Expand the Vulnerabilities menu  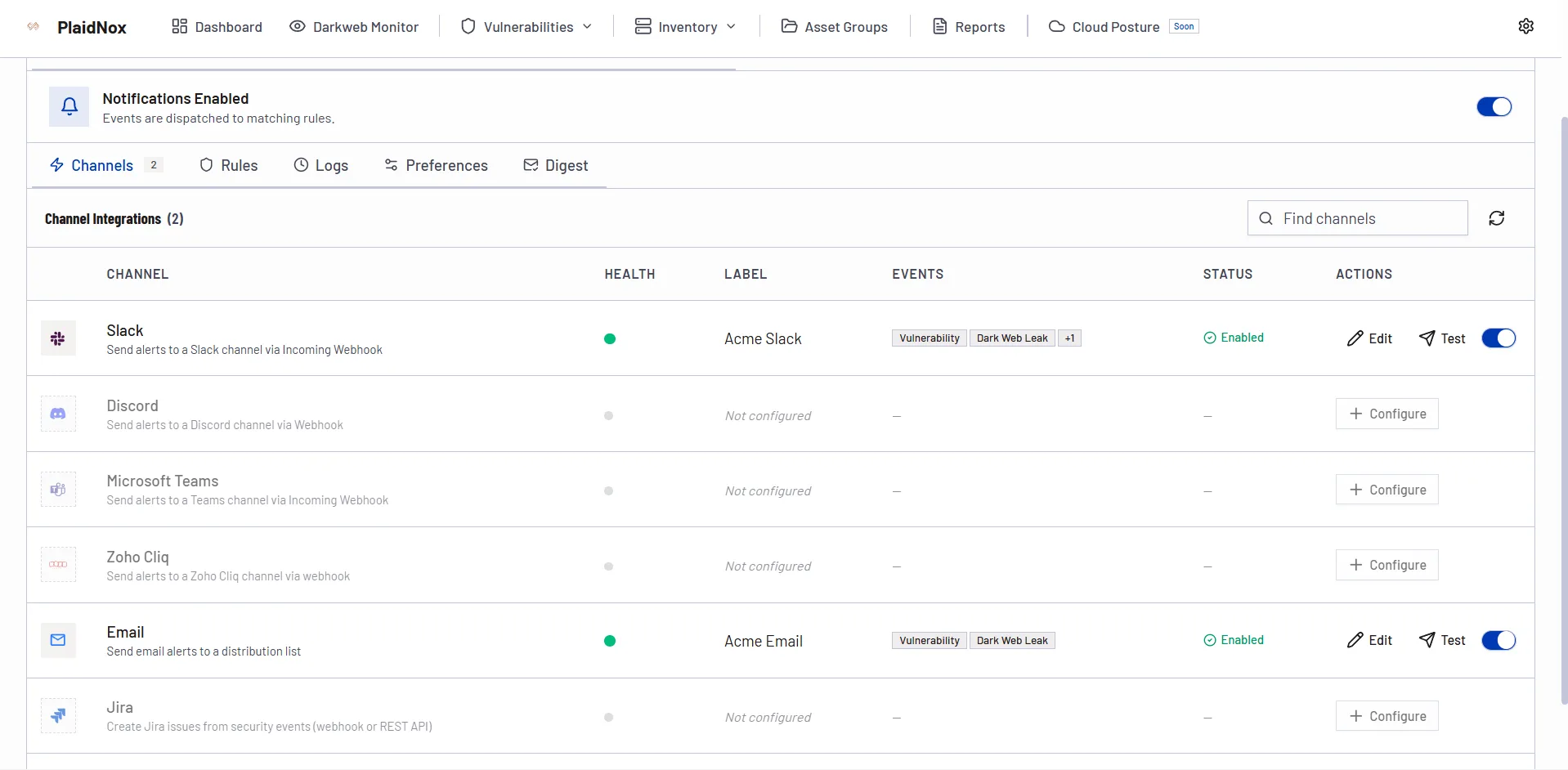[x=525, y=26]
